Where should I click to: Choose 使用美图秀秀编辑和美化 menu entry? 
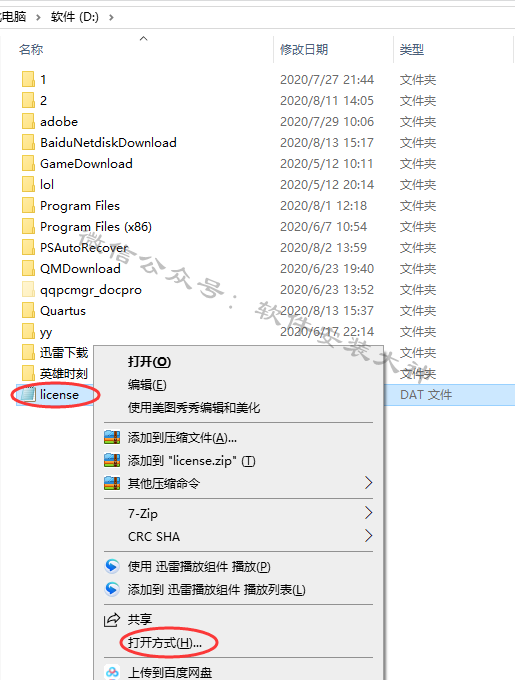[x=194, y=407]
